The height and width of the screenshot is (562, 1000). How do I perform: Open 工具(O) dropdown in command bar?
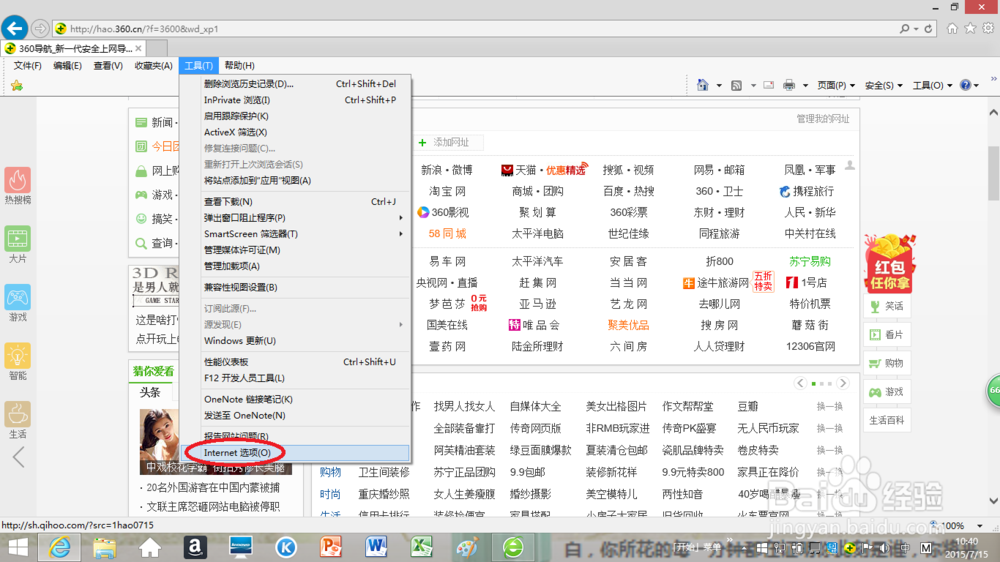[932, 85]
